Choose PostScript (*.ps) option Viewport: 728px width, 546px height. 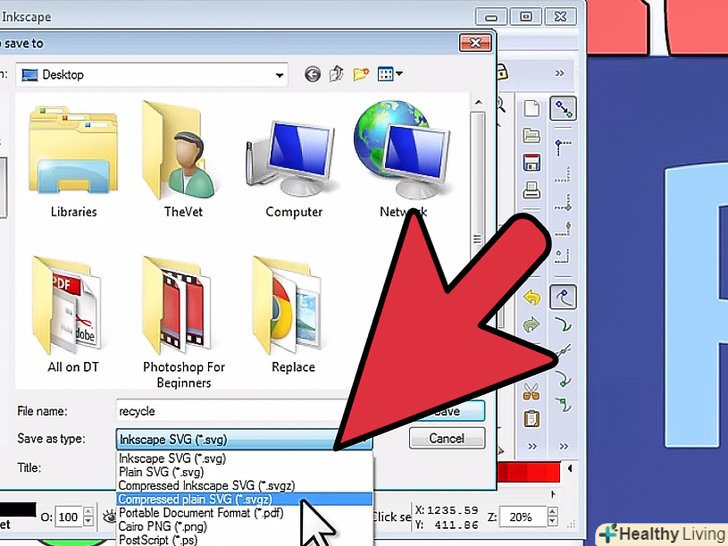pyautogui.click(x=244, y=540)
